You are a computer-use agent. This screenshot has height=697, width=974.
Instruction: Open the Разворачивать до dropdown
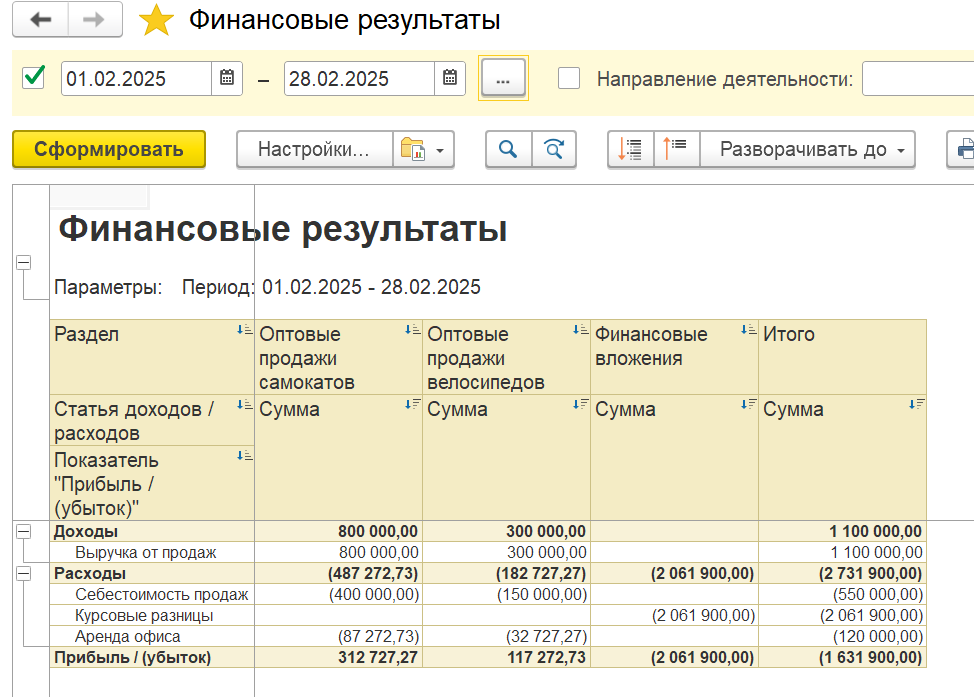click(x=808, y=149)
